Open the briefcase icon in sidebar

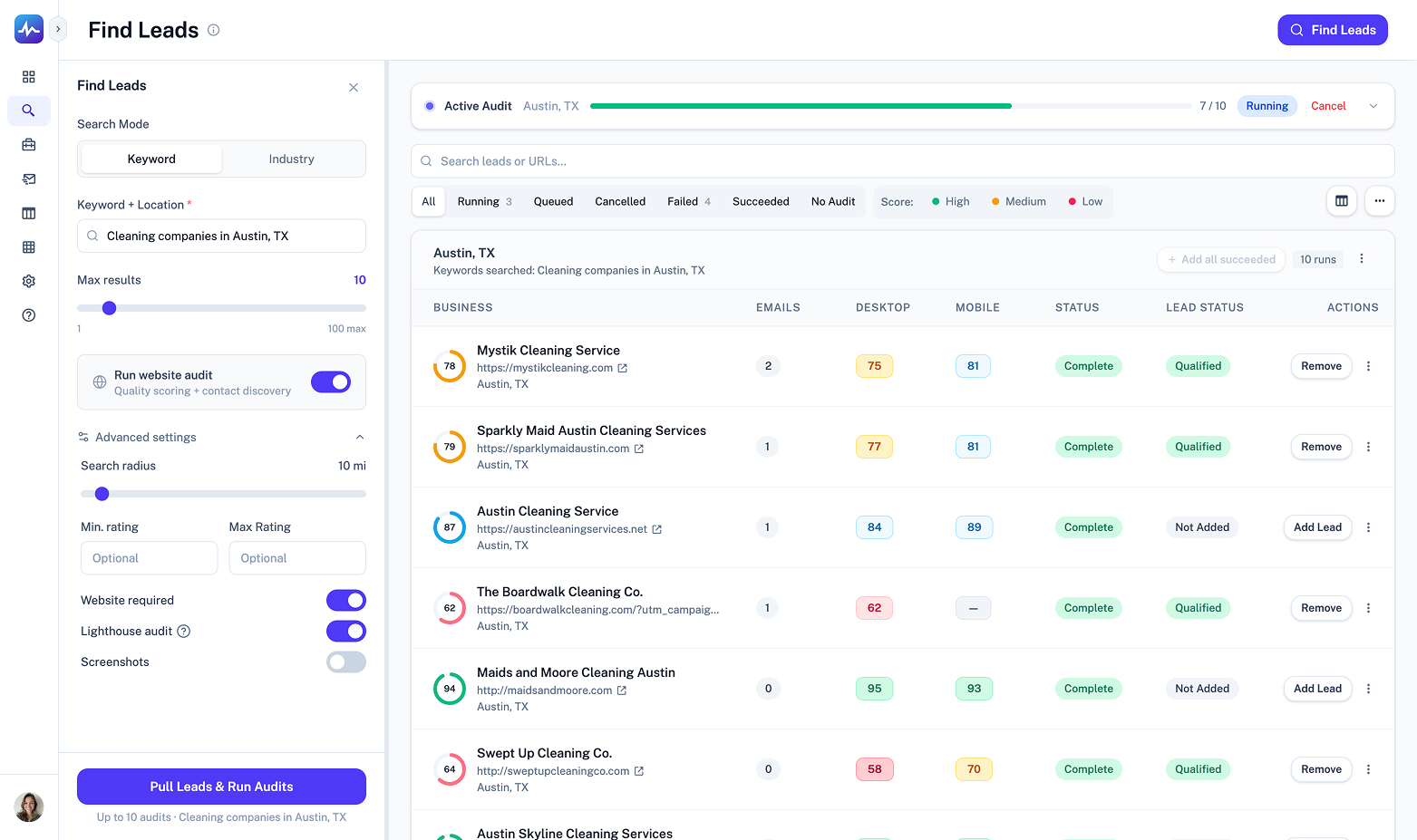point(29,145)
